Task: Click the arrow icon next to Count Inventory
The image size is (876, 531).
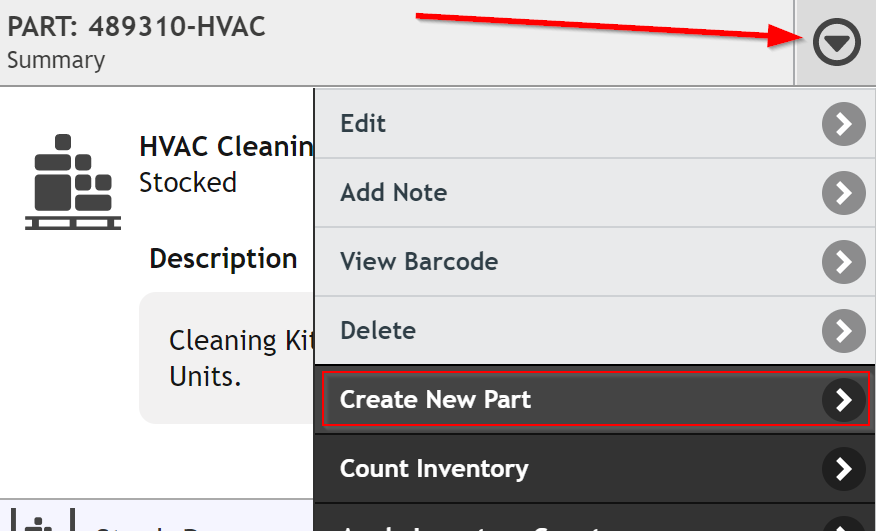Action: [844, 469]
